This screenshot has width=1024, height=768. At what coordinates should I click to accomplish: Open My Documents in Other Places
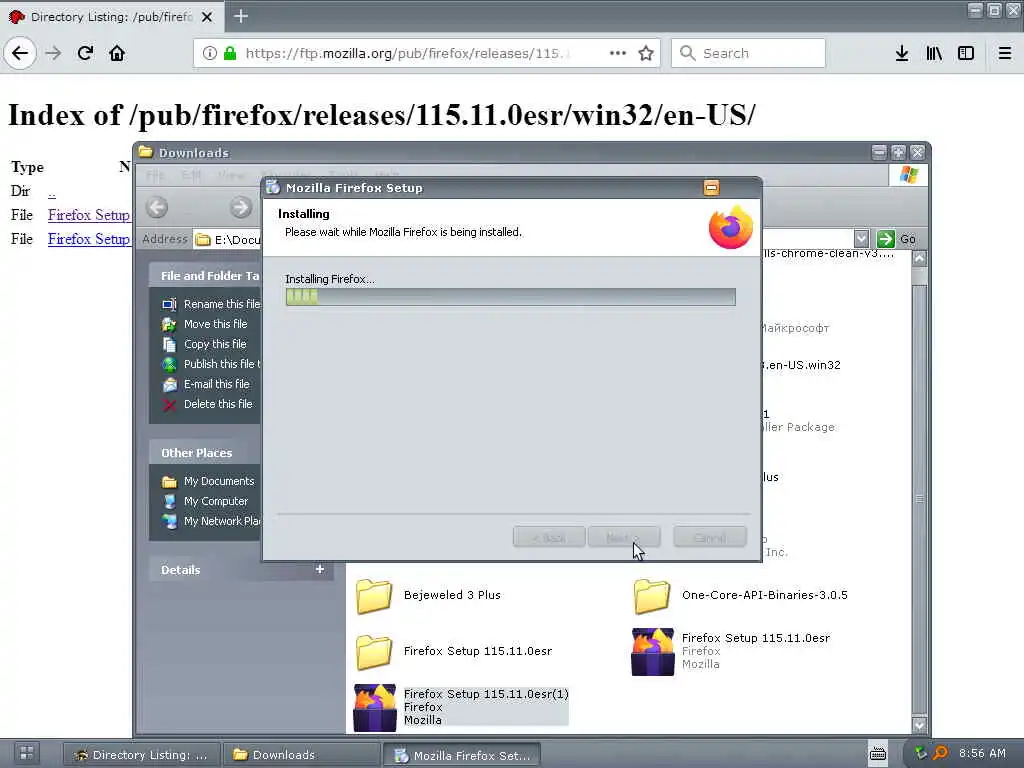pyautogui.click(x=208, y=481)
